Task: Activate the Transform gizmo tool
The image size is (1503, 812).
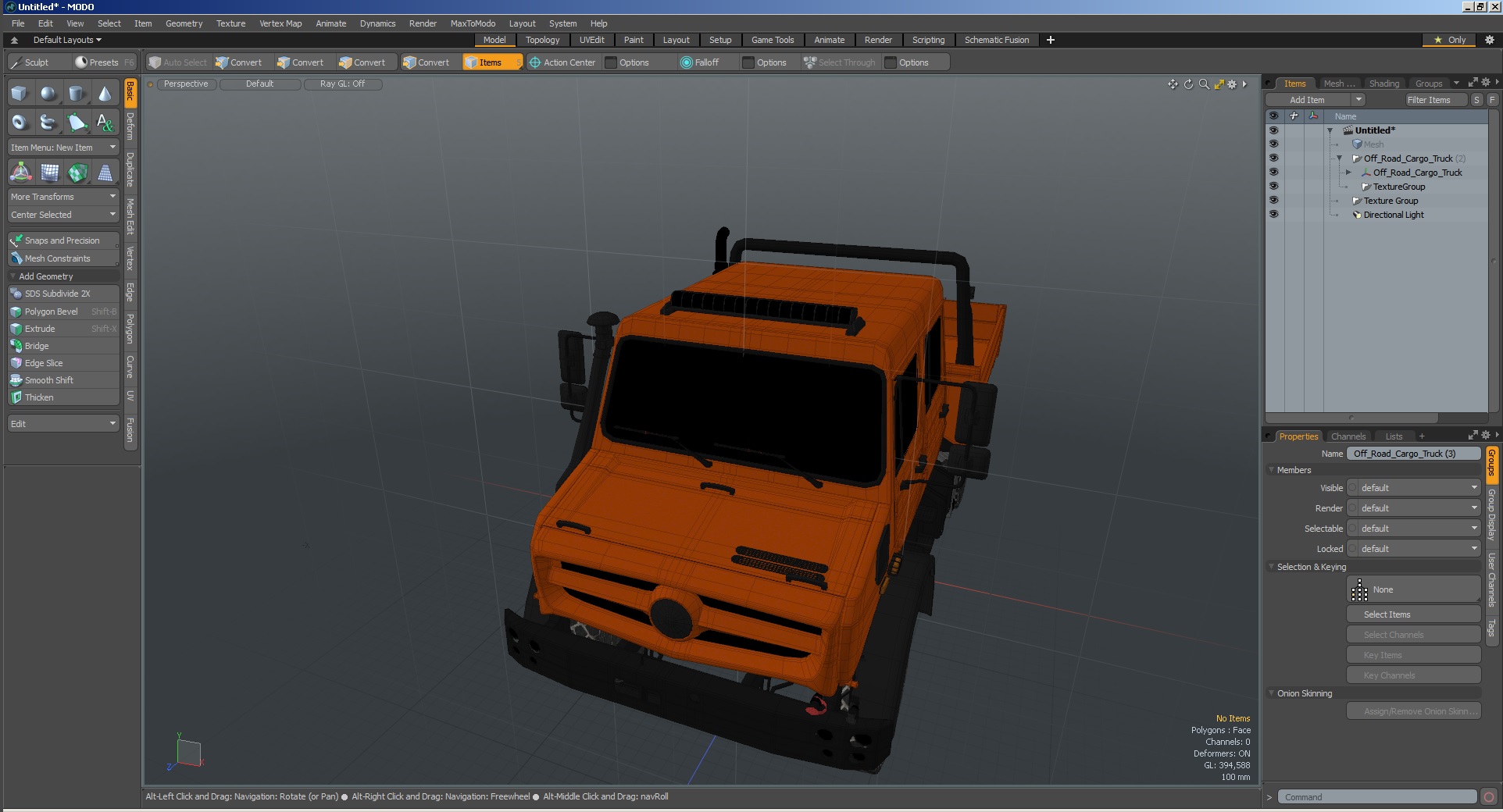Action: [x=20, y=173]
